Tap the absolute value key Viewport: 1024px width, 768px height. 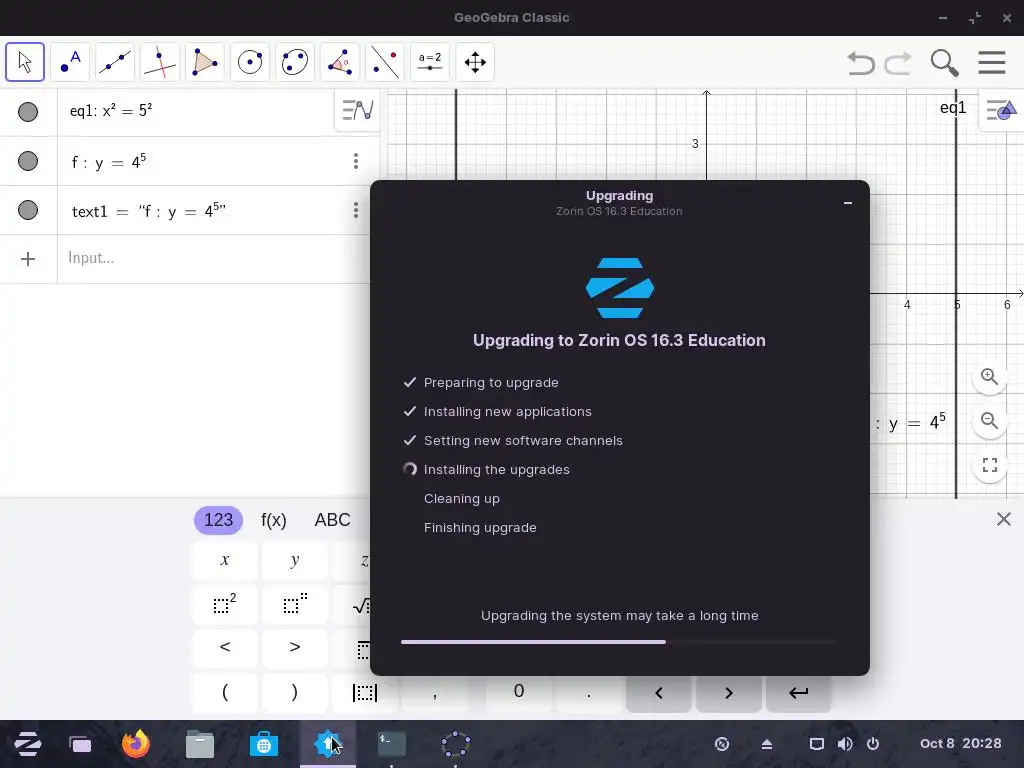[364, 693]
